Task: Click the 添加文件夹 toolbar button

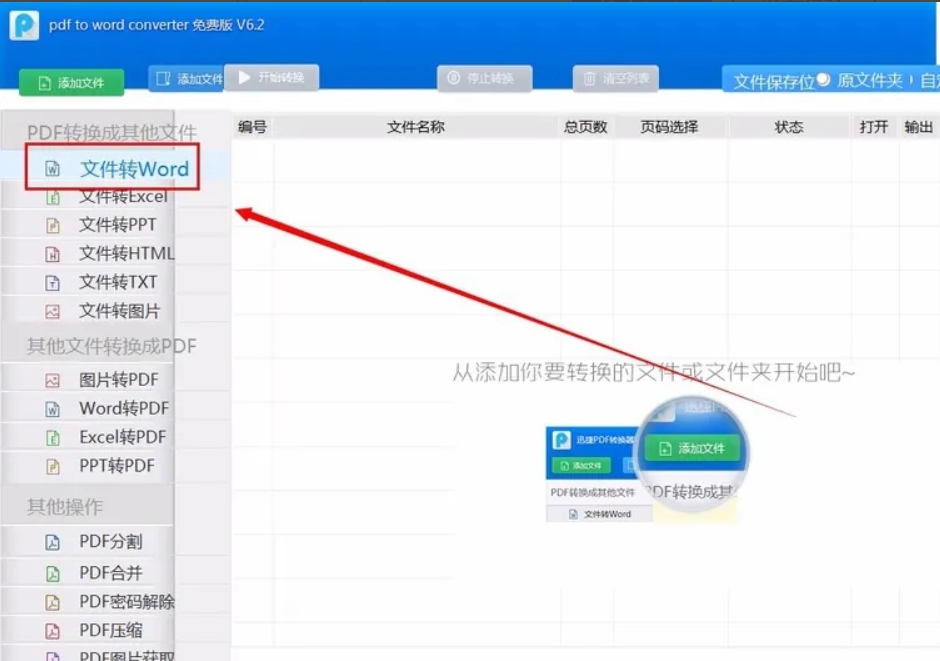Action: tap(187, 79)
